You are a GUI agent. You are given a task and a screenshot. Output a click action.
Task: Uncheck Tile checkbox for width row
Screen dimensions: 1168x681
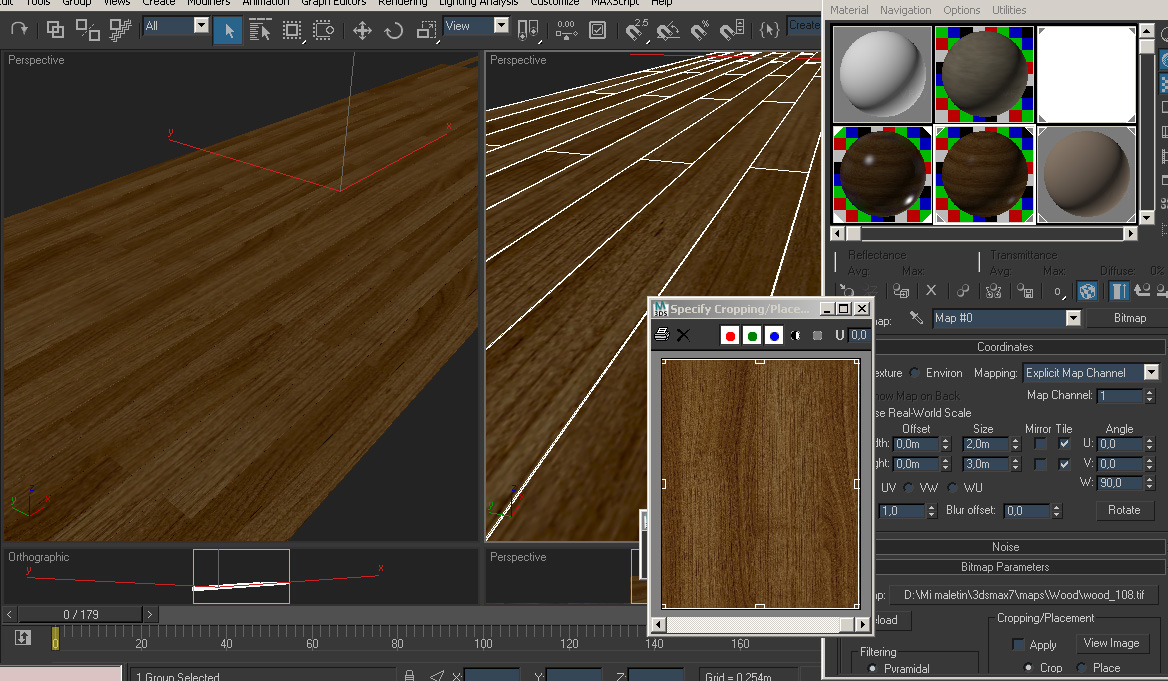click(1064, 444)
